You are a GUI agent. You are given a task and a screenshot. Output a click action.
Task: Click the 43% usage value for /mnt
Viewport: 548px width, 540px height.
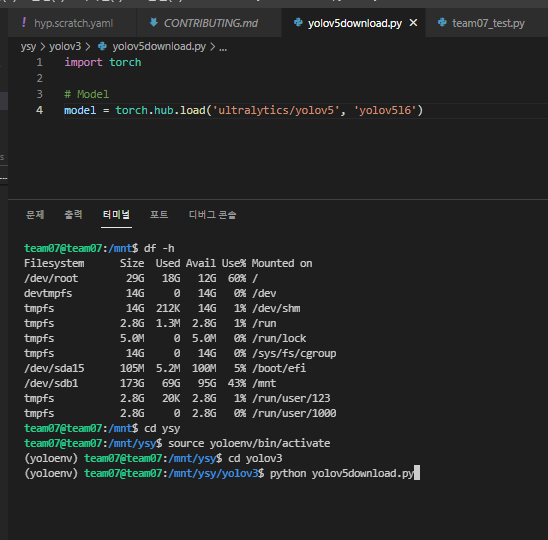click(237, 383)
